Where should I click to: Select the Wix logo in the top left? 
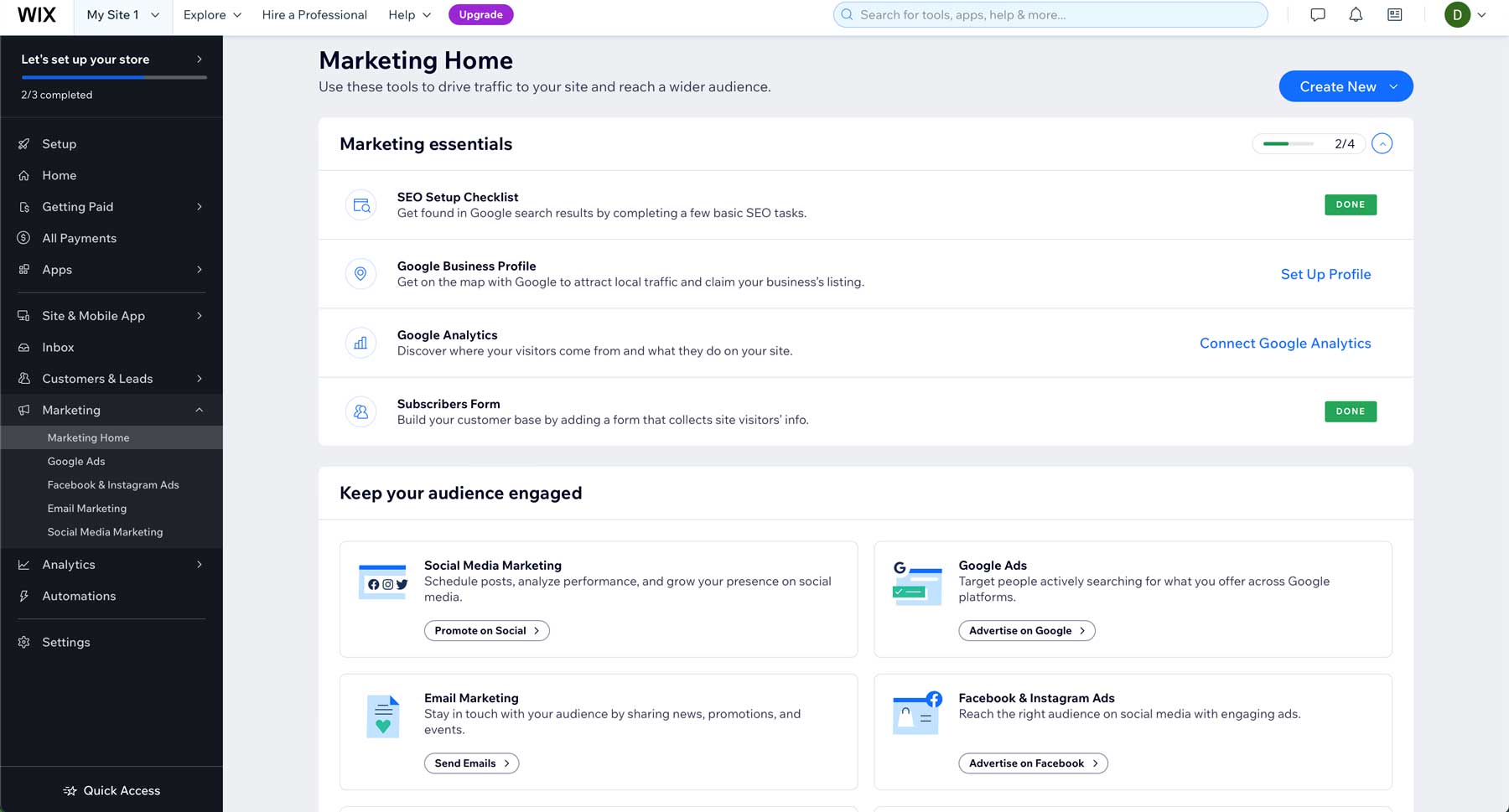[35, 14]
